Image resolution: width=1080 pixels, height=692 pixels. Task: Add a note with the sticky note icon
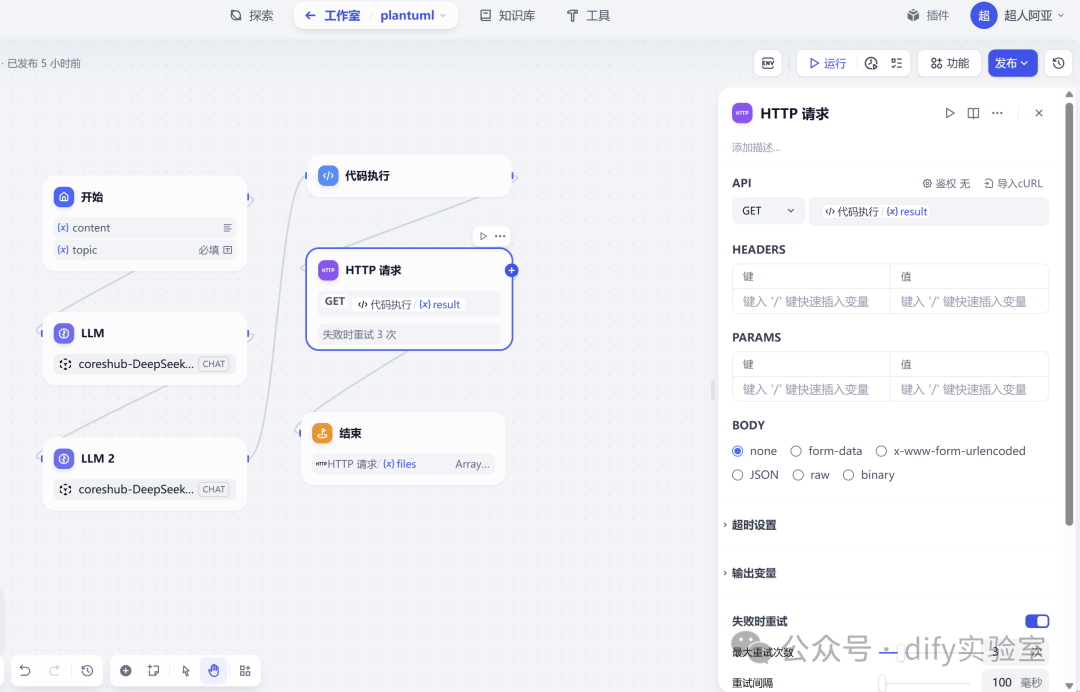click(x=154, y=671)
